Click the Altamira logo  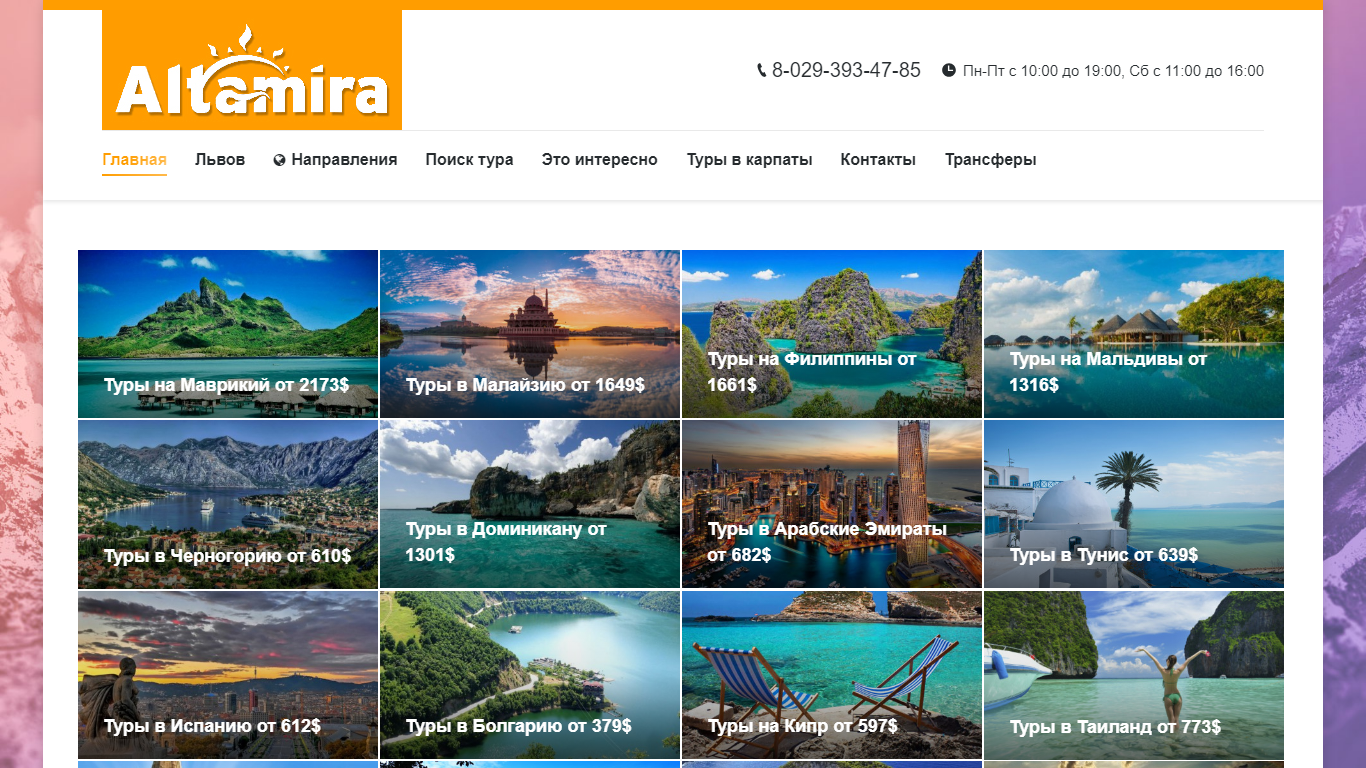[252, 70]
